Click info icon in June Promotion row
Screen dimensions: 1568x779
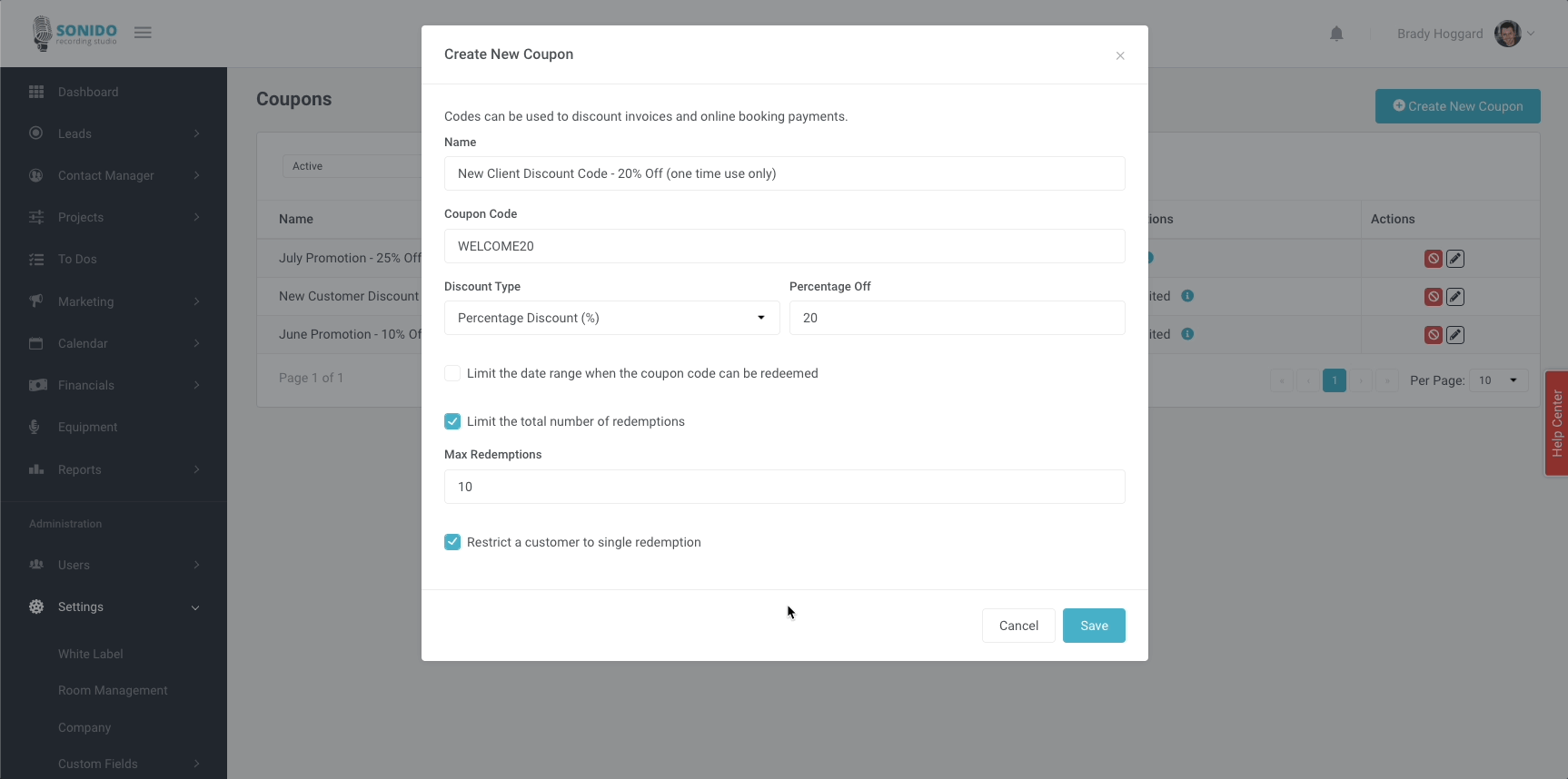[1187, 334]
